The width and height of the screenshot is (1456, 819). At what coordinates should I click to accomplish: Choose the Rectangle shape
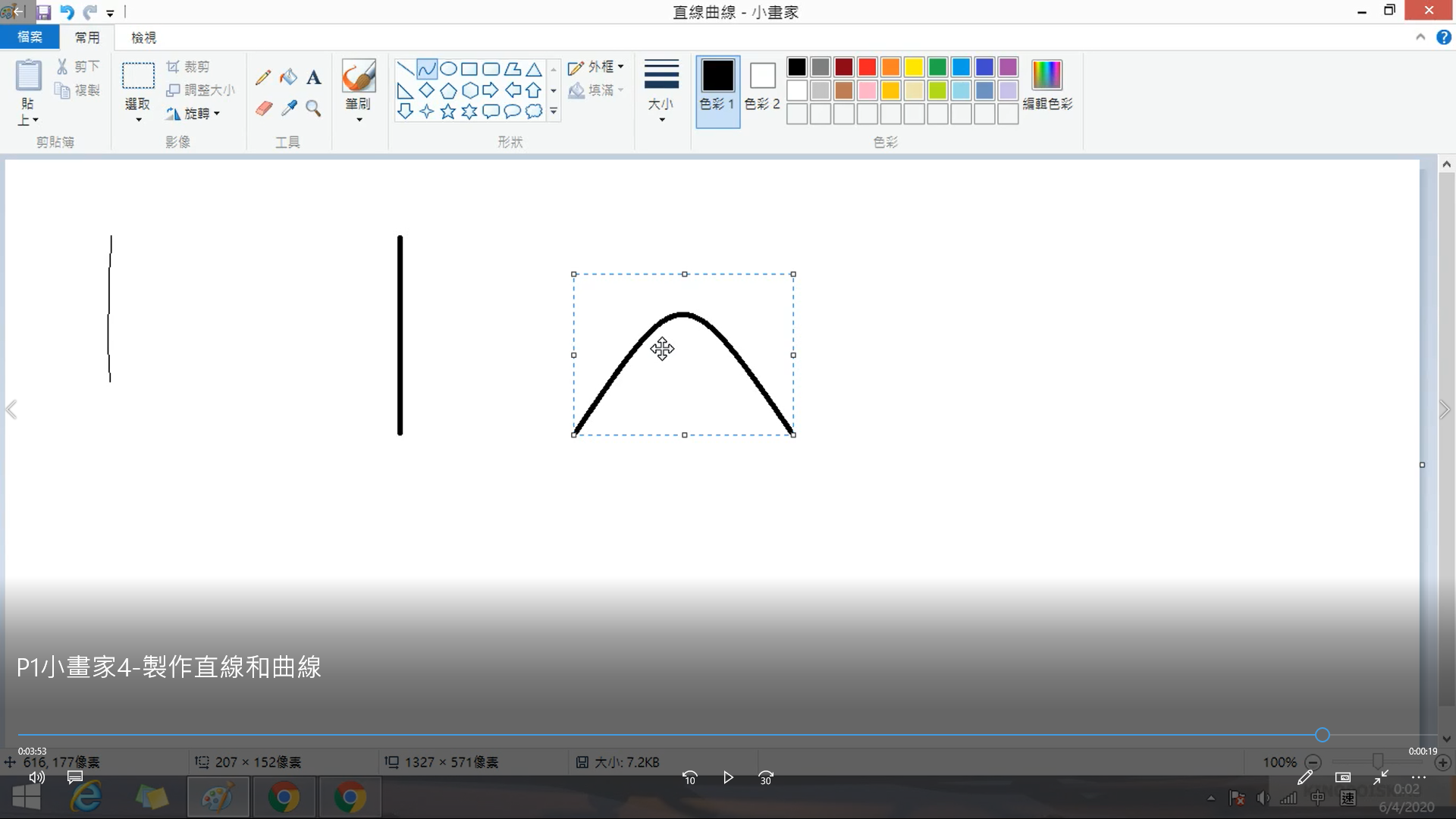(469, 70)
